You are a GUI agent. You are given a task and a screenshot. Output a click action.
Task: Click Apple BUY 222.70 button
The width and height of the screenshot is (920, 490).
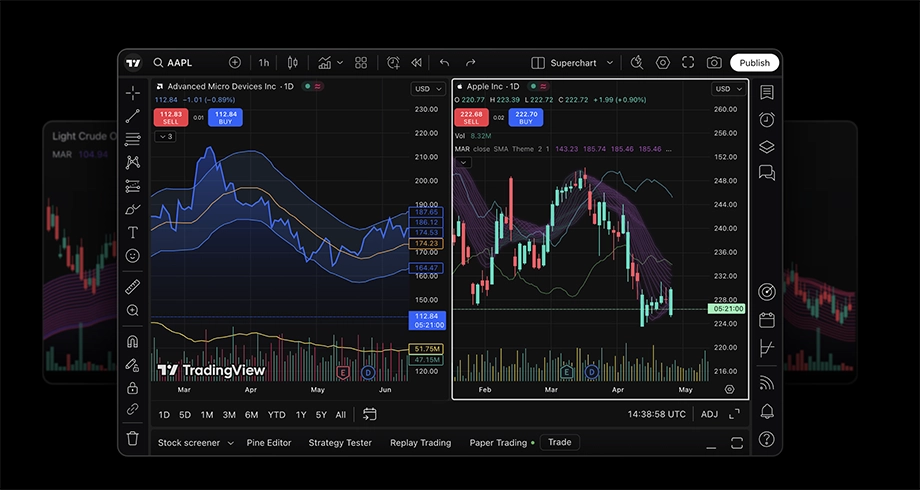click(526, 117)
